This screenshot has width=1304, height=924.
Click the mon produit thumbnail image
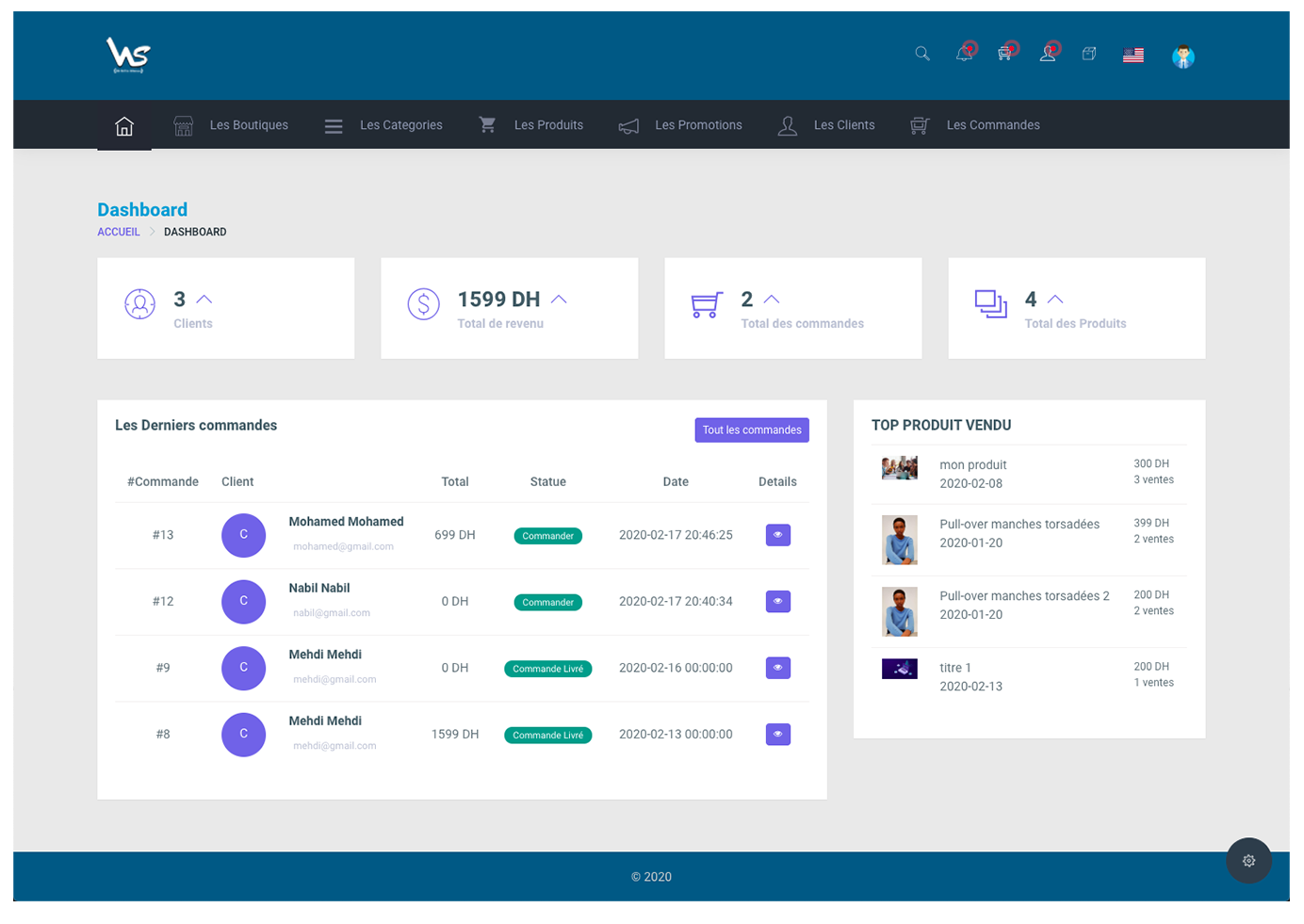click(x=899, y=468)
